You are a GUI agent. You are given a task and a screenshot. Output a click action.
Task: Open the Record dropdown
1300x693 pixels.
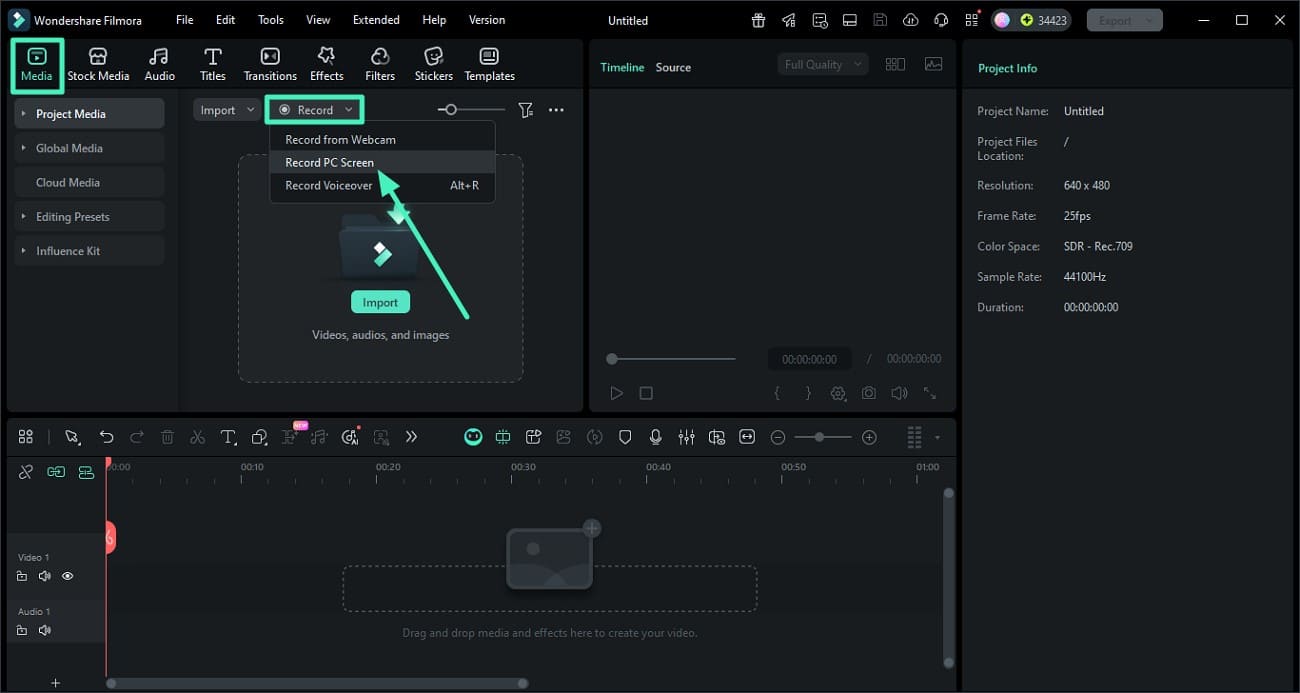point(315,110)
